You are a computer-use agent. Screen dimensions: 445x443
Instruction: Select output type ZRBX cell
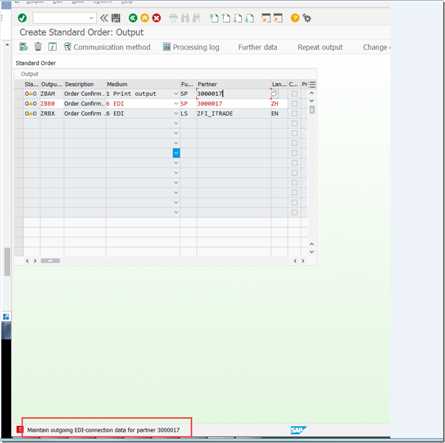coord(51,114)
